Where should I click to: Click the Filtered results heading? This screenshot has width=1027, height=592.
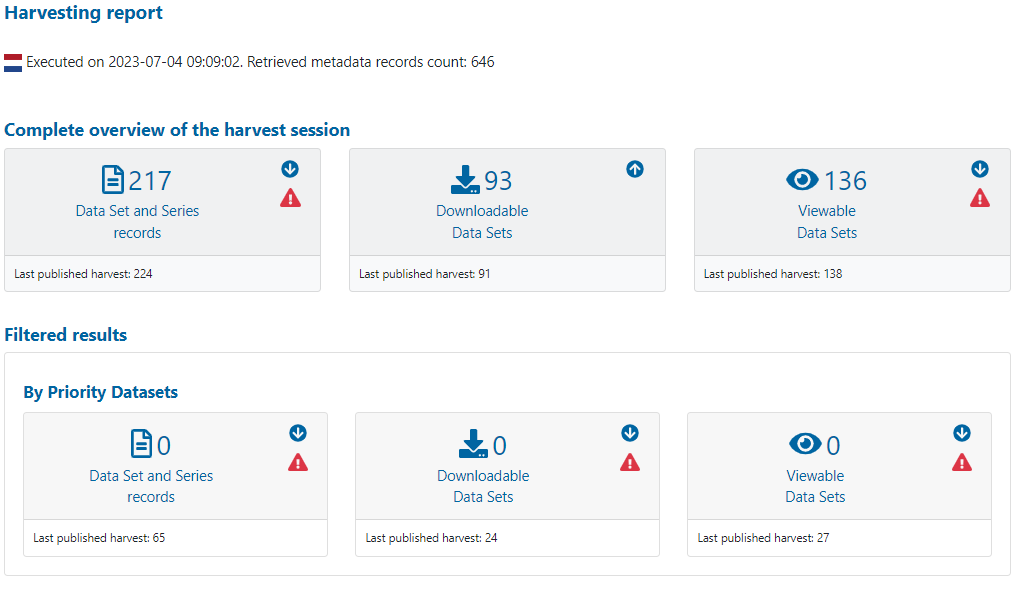tap(65, 334)
